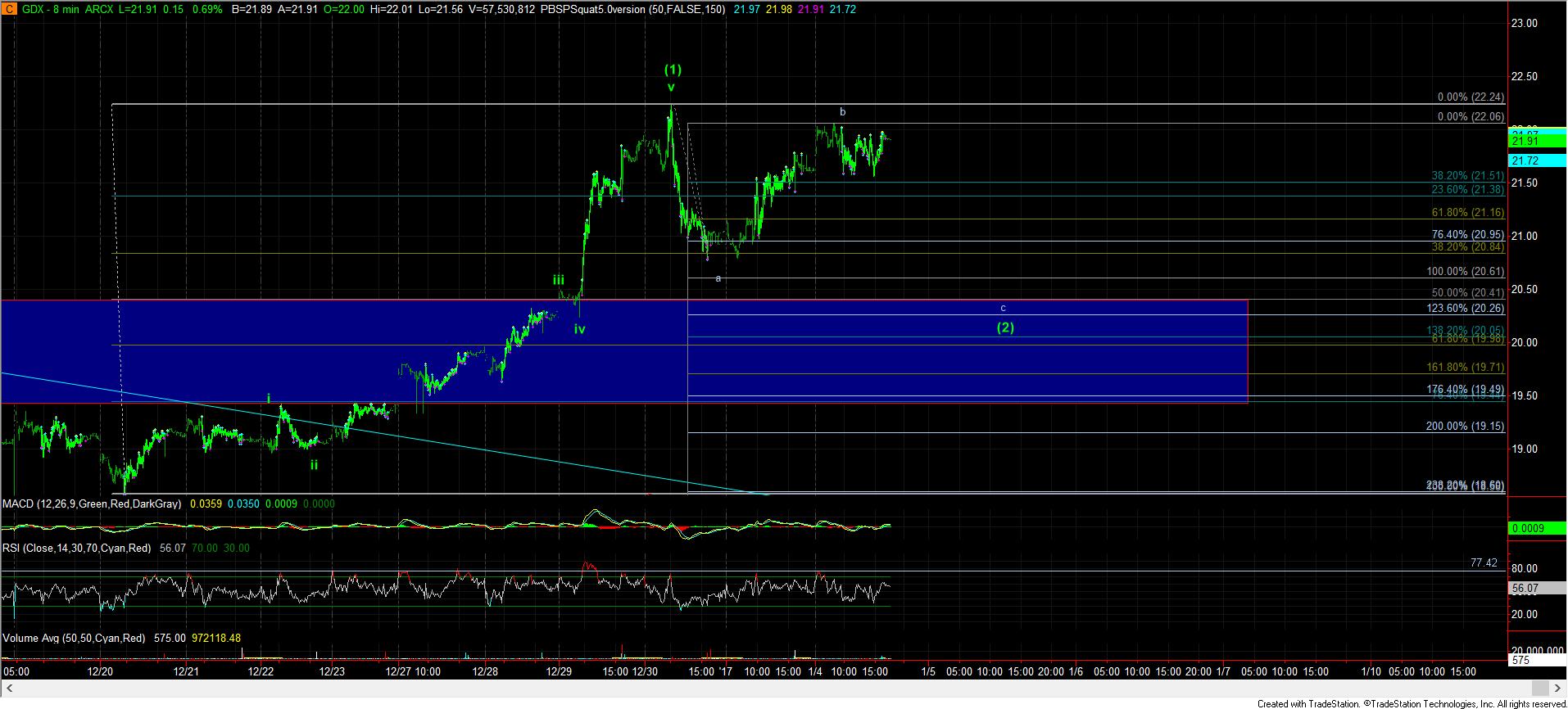
Task: Select the 'iii' wave label
Action: pyautogui.click(x=558, y=279)
